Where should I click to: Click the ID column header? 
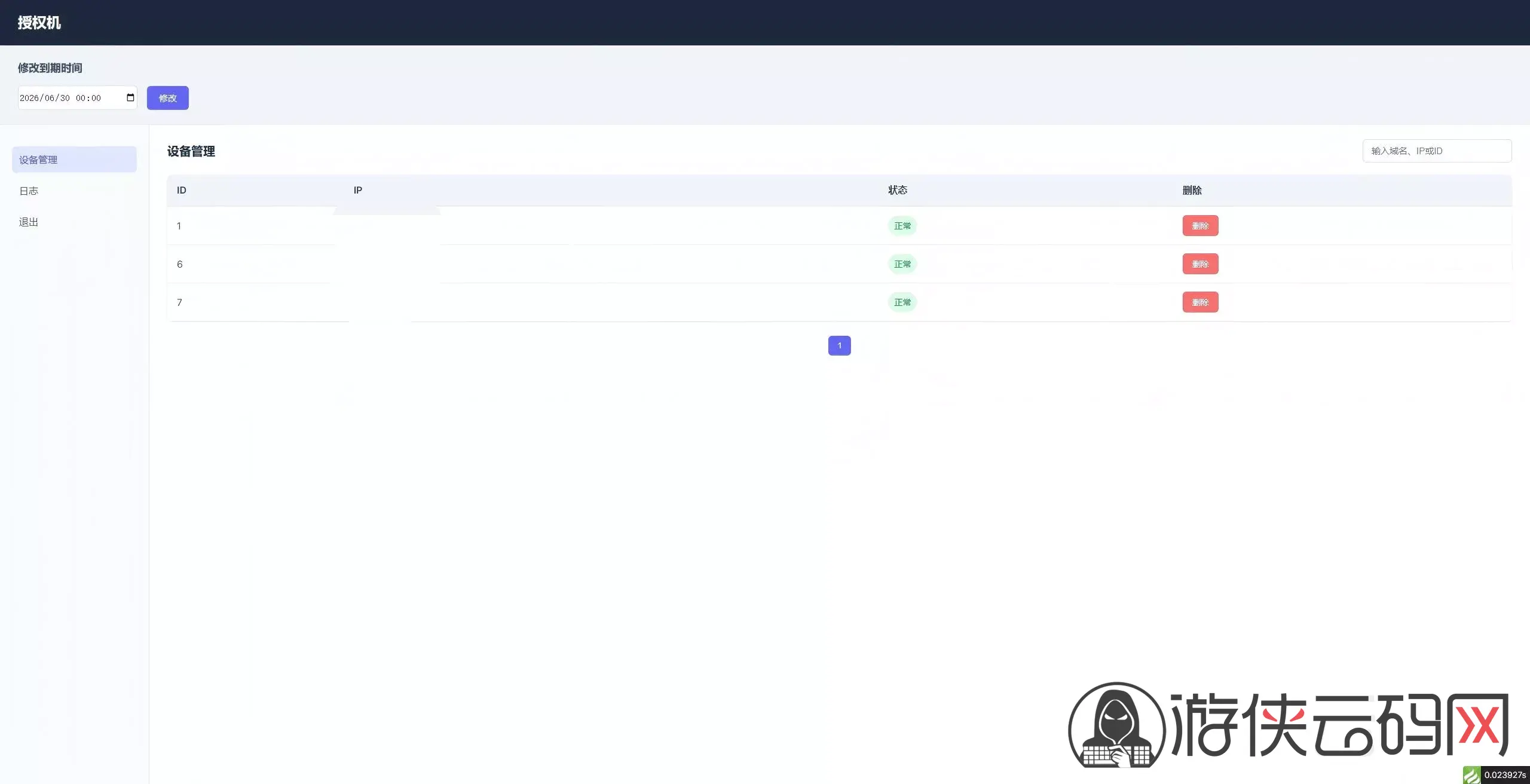click(x=182, y=190)
